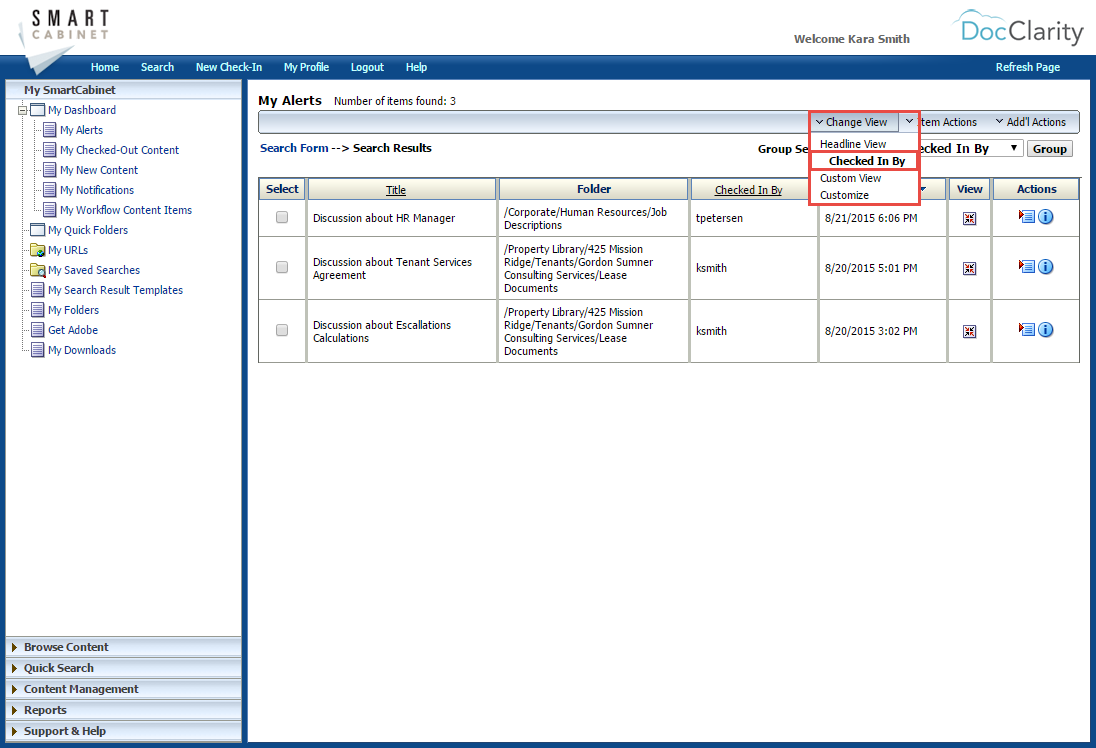The image size is (1096, 748).
Task: Click the actions icon for Discussion about Tenant Services Agreement
Action: [1027, 266]
